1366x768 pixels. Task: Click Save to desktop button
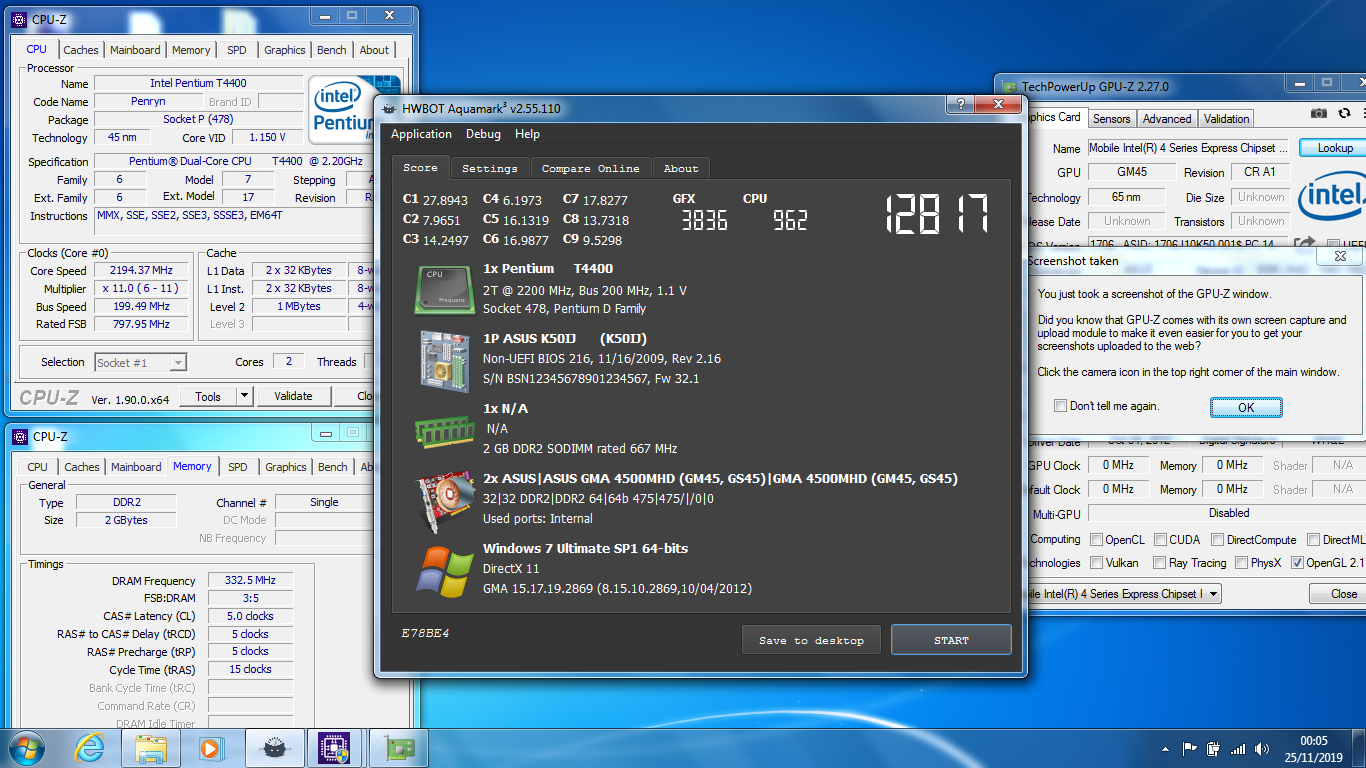click(x=811, y=640)
